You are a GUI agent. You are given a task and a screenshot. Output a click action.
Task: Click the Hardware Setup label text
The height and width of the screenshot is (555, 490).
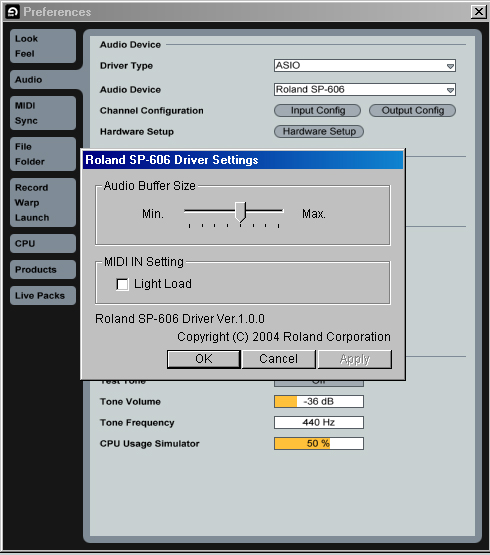click(x=137, y=132)
